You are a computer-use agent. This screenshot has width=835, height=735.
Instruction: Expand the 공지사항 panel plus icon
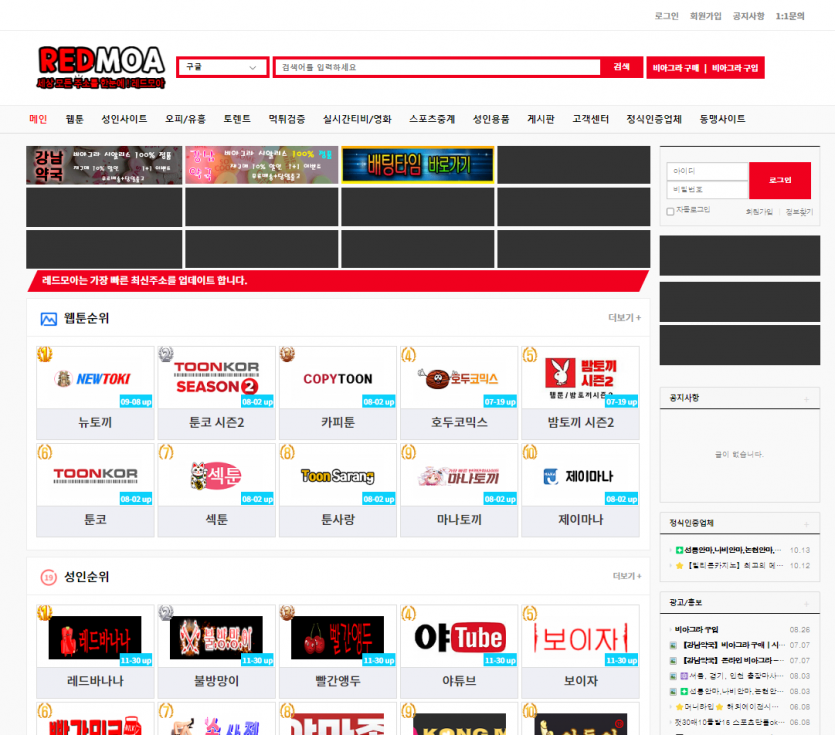[x=805, y=399]
